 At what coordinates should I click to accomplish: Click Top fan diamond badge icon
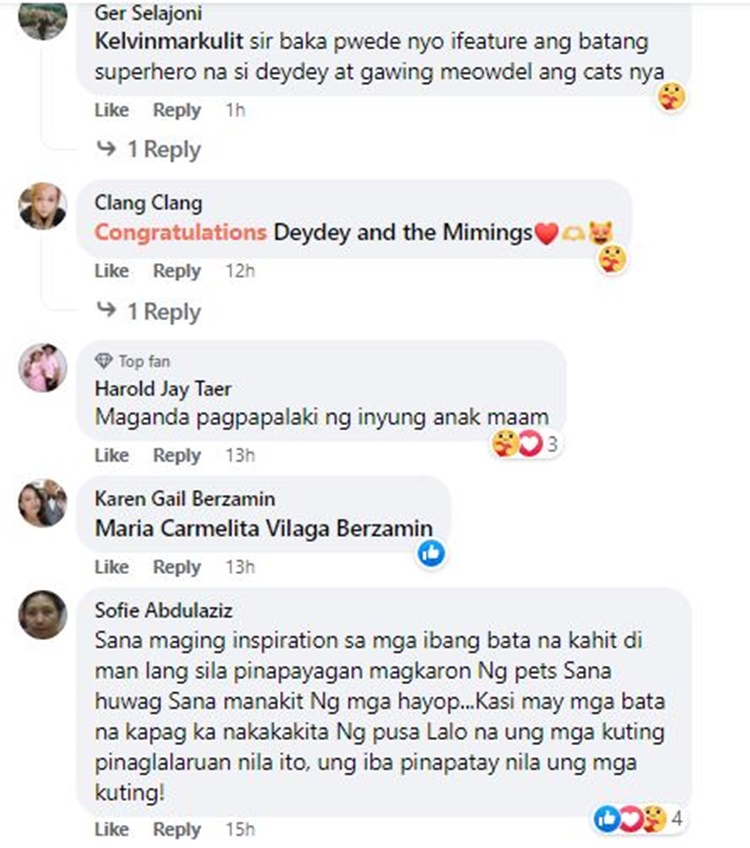point(103,361)
